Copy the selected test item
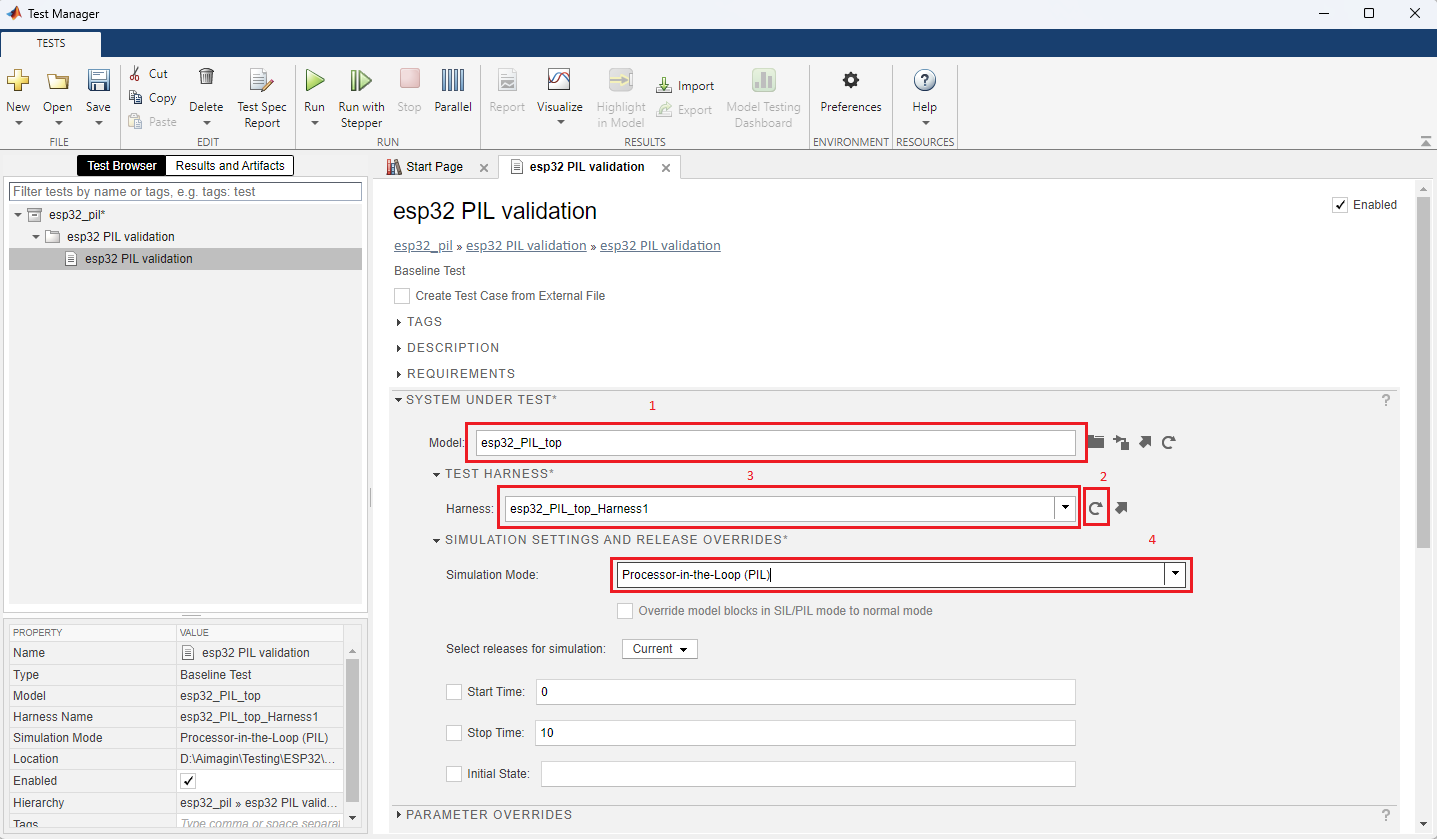Screen dimensions: 1437x839 click(x=152, y=98)
